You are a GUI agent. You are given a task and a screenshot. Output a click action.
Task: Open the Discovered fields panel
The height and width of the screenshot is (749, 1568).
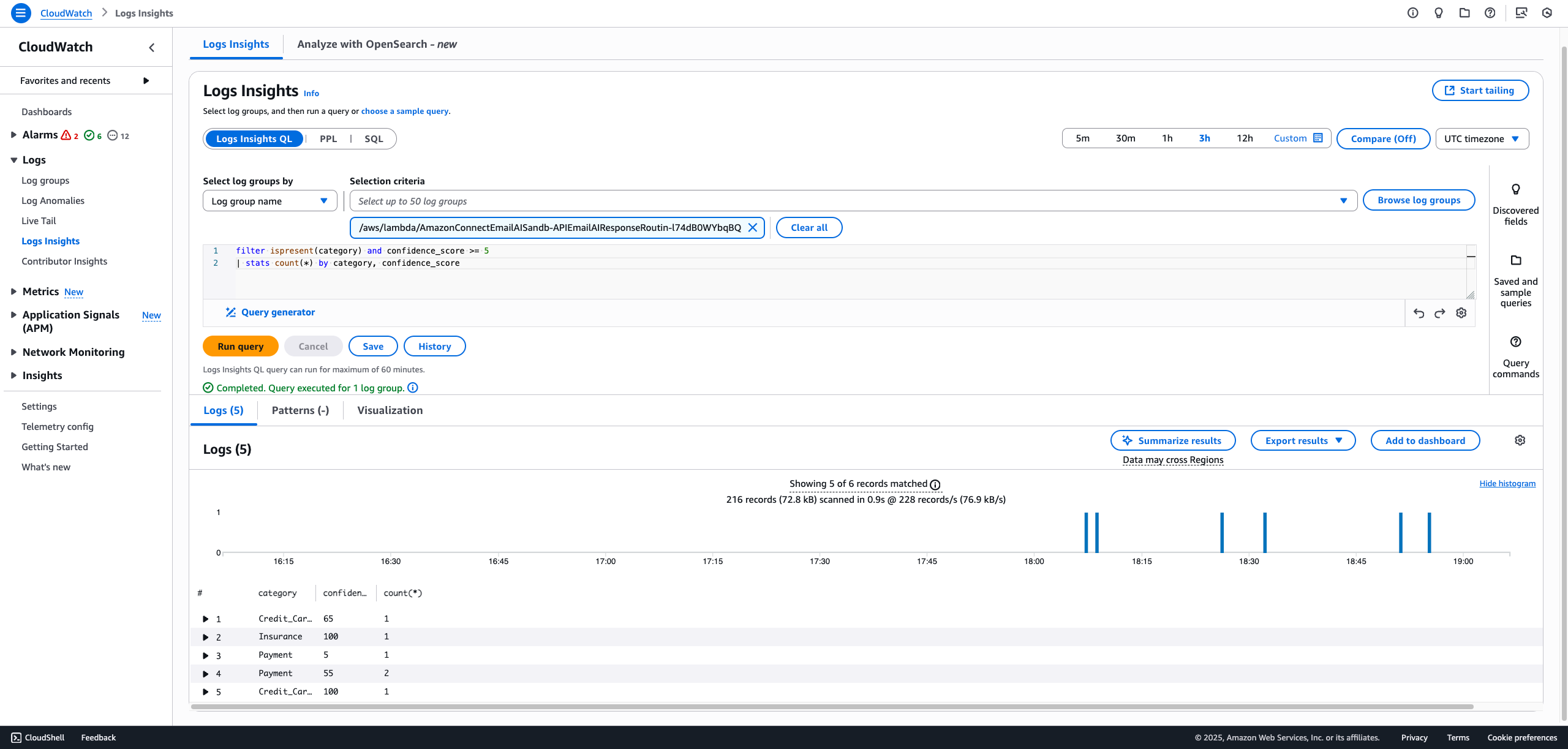click(x=1516, y=190)
